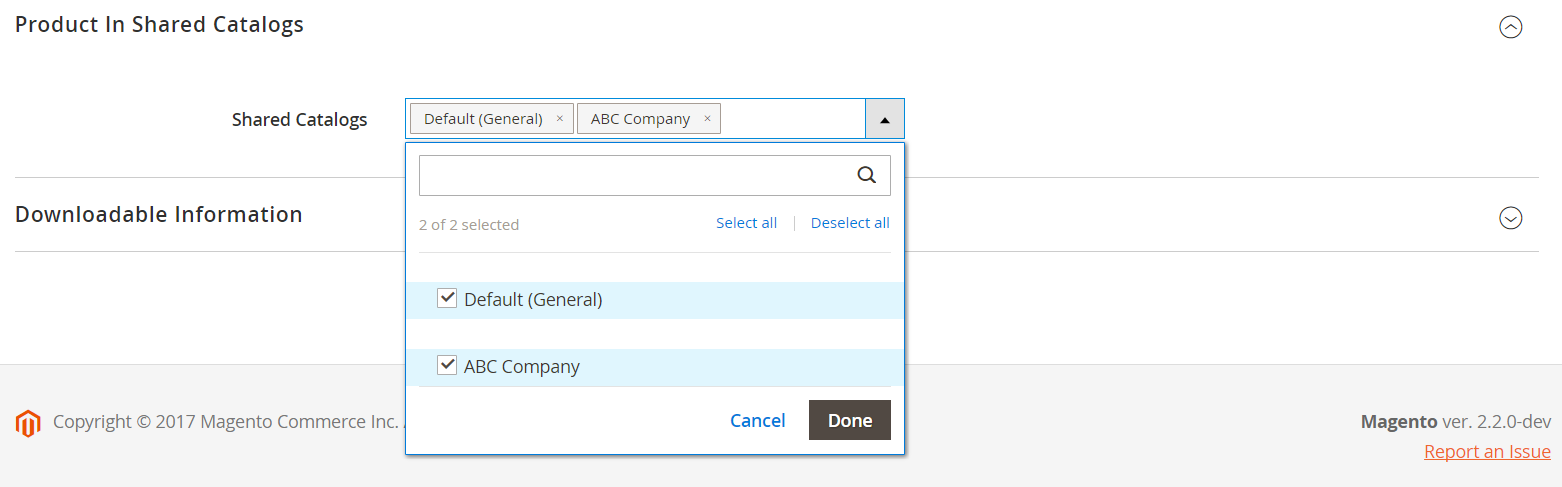The height and width of the screenshot is (487, 1562).
Task: Click Deselect all link
Action: [850, 223]
